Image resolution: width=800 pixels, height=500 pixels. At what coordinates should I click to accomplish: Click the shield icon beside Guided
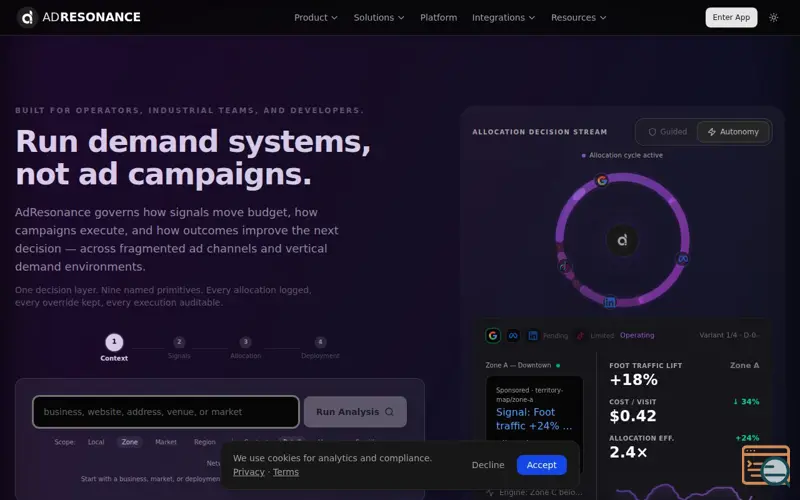[652, 132]
